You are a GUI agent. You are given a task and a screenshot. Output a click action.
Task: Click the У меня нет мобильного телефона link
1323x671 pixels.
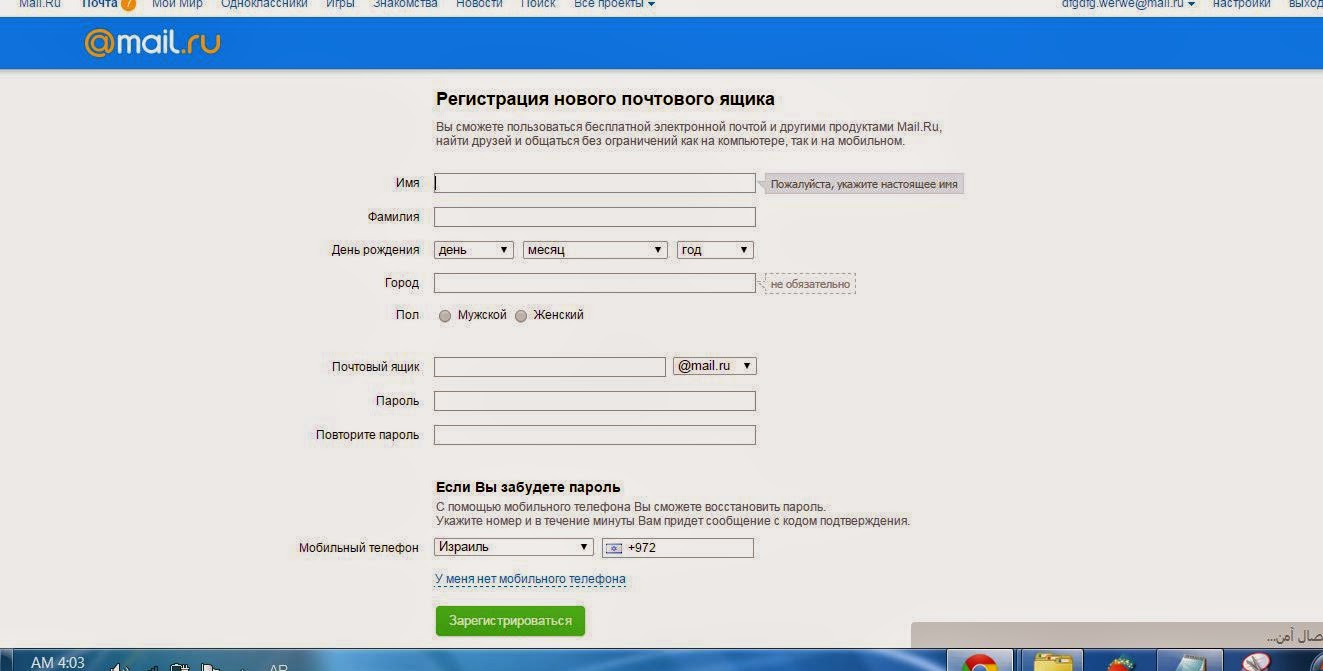[530, 579]
